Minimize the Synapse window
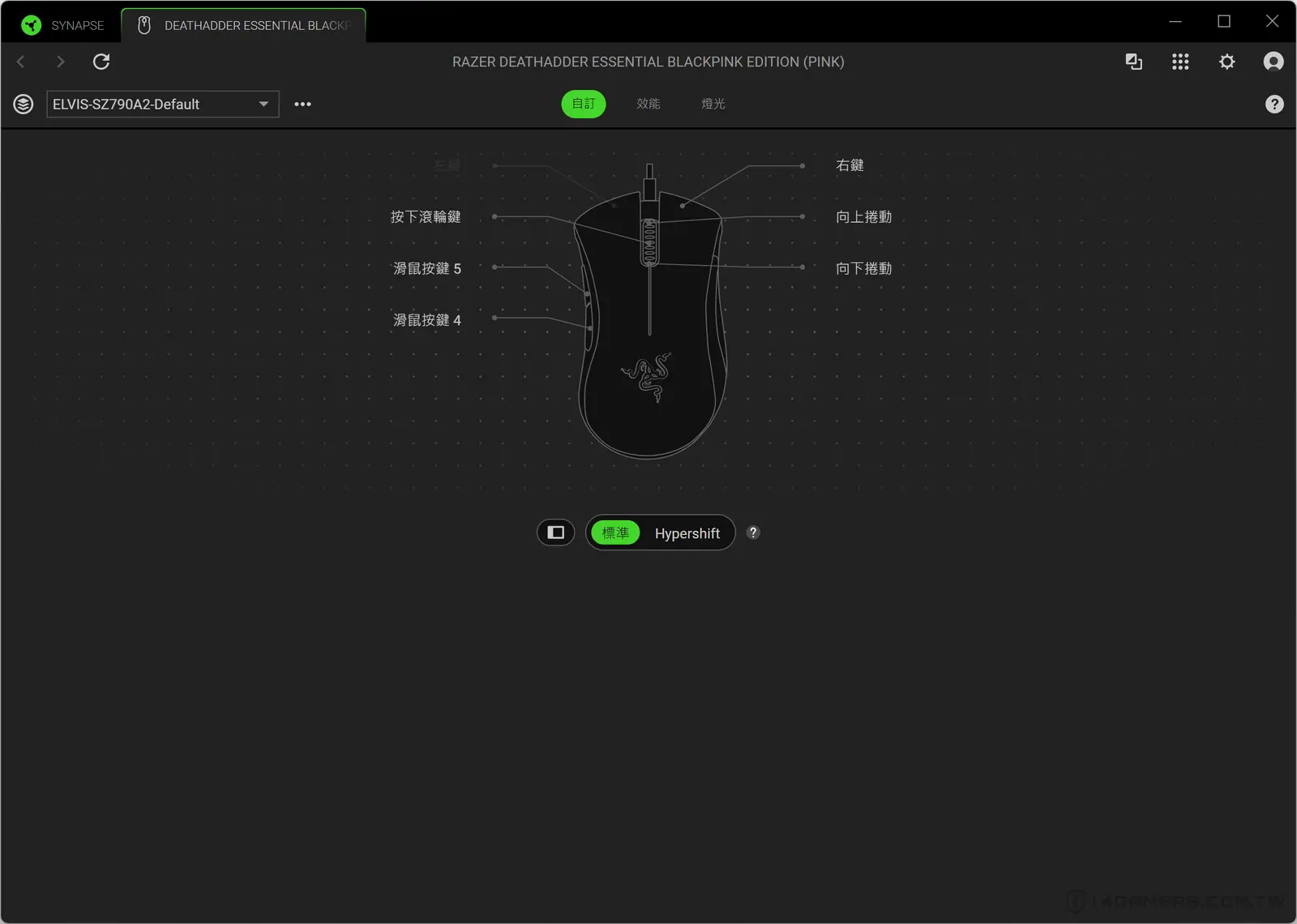1297x924 pixels. click(x=1175, y=21)
